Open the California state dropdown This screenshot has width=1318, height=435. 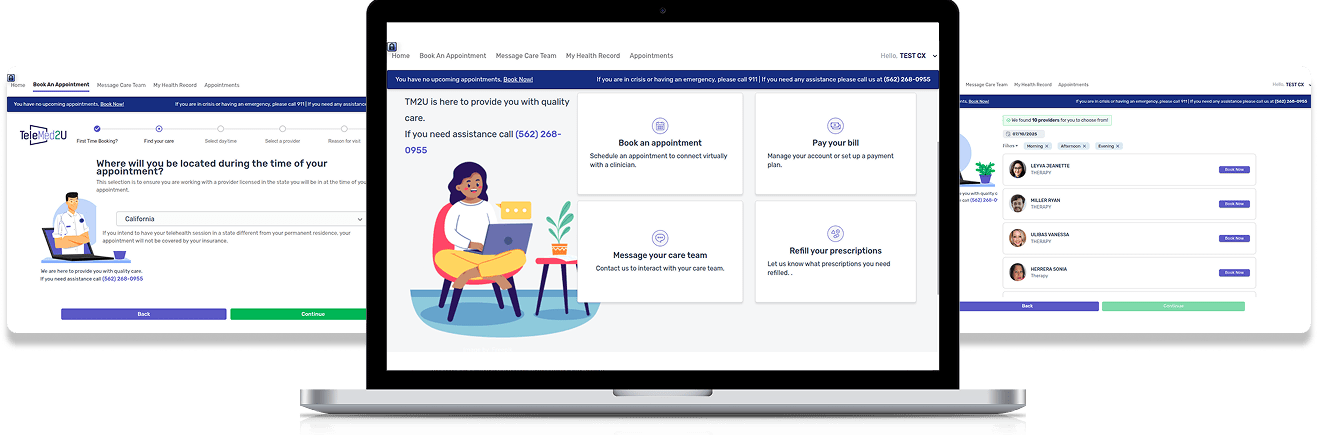pos(240,219)
